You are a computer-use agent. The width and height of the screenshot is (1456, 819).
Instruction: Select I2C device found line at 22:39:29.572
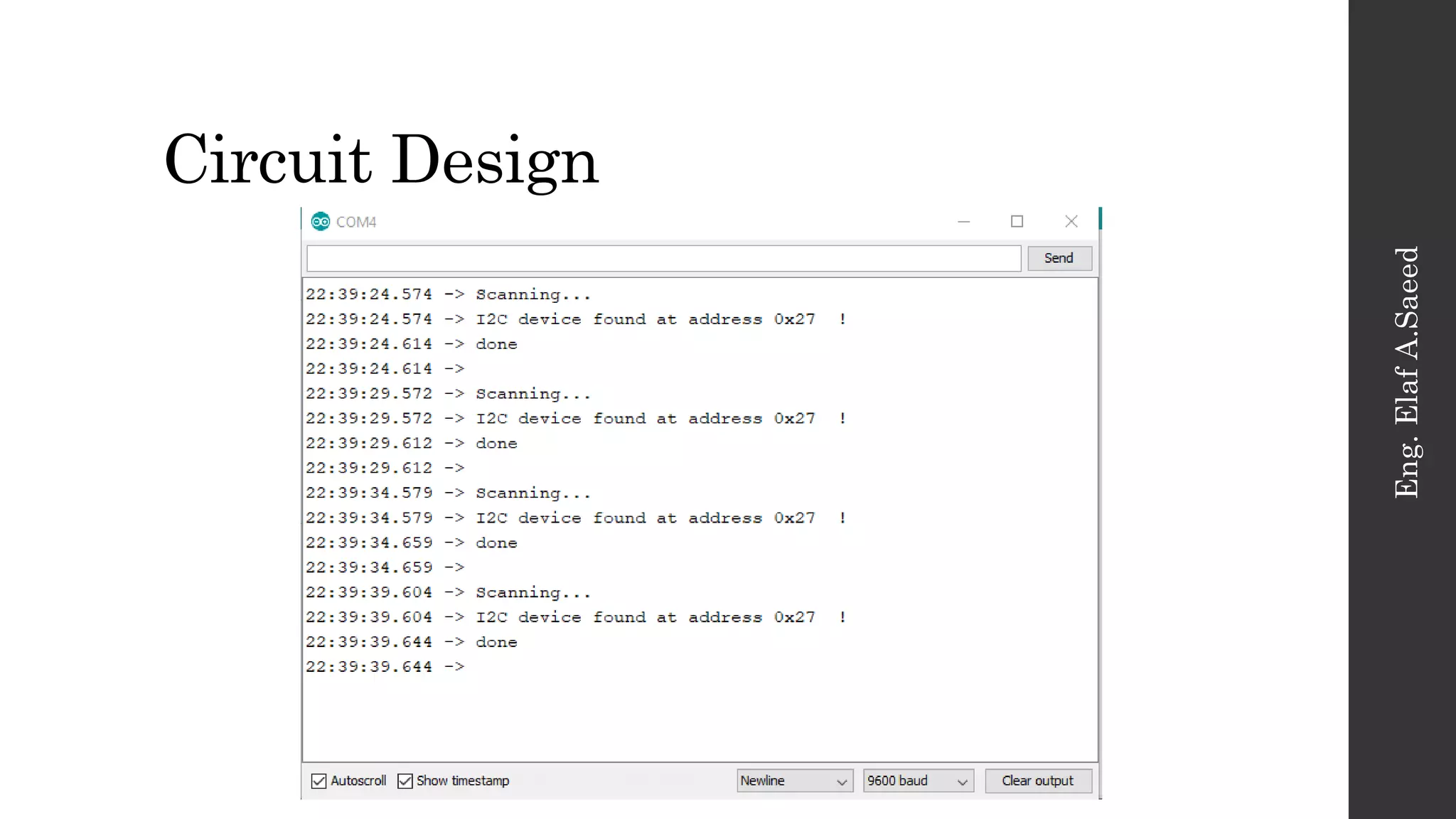tap(576, 419)
